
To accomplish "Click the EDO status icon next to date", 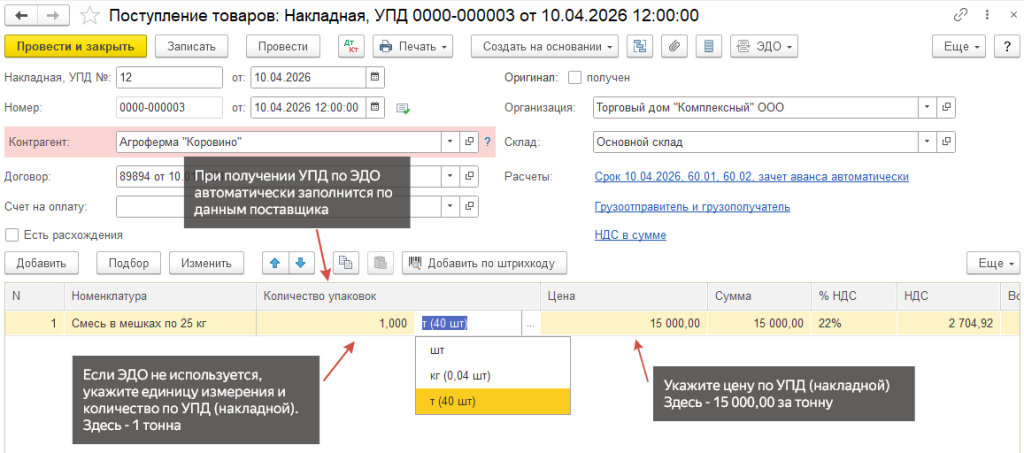I will (x=403, y=108).
